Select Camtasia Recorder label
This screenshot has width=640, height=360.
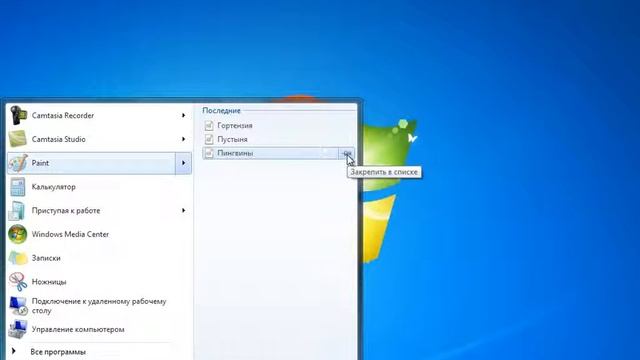pyautogui.click(x=63, y=116)
